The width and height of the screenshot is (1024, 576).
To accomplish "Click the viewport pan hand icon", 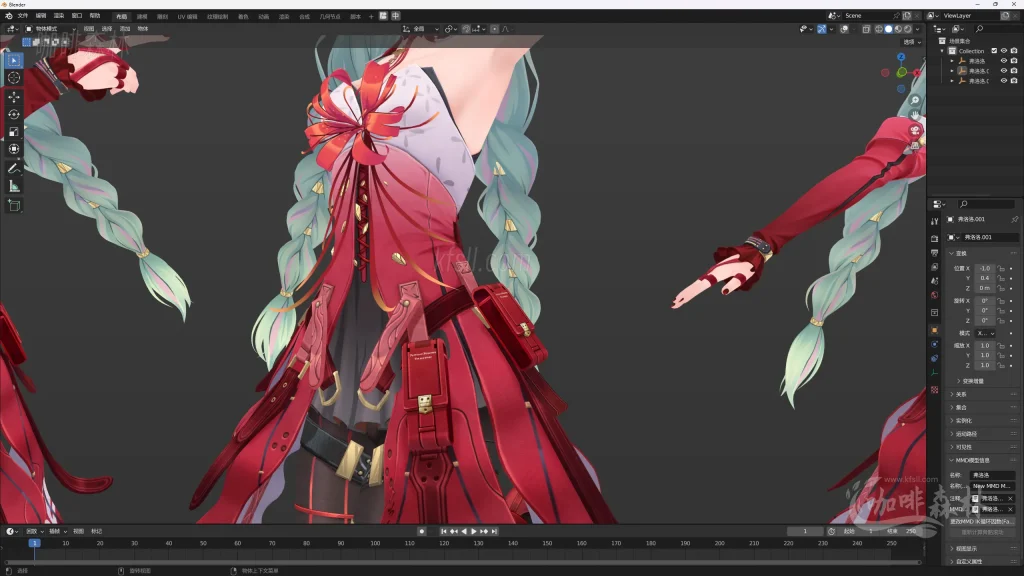I will click(915, 115).
